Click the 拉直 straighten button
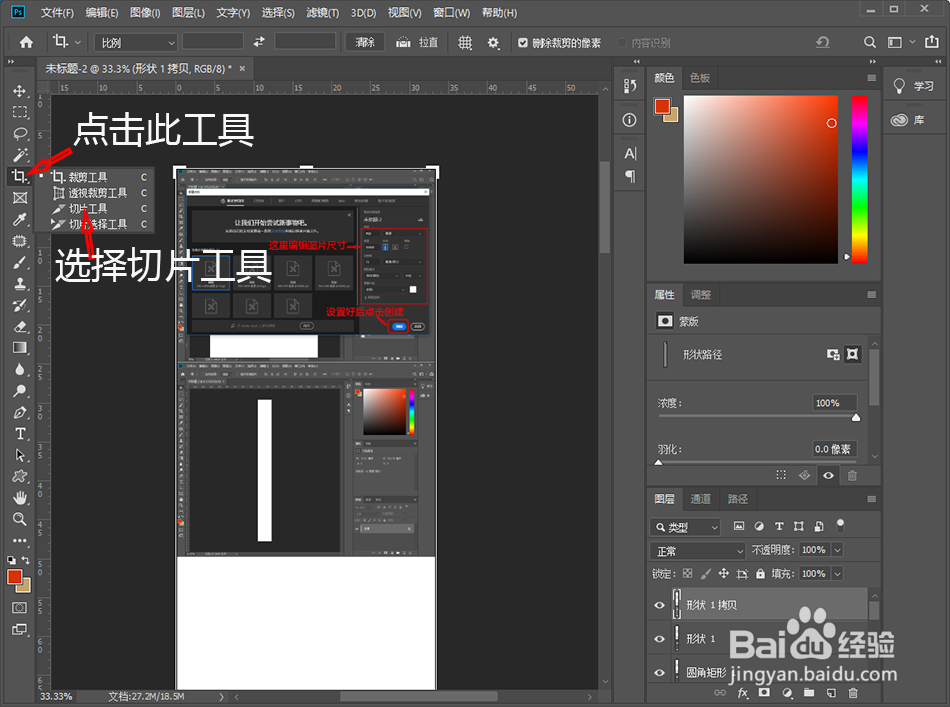Screen dimensions: 950x707 pos(417,42)
